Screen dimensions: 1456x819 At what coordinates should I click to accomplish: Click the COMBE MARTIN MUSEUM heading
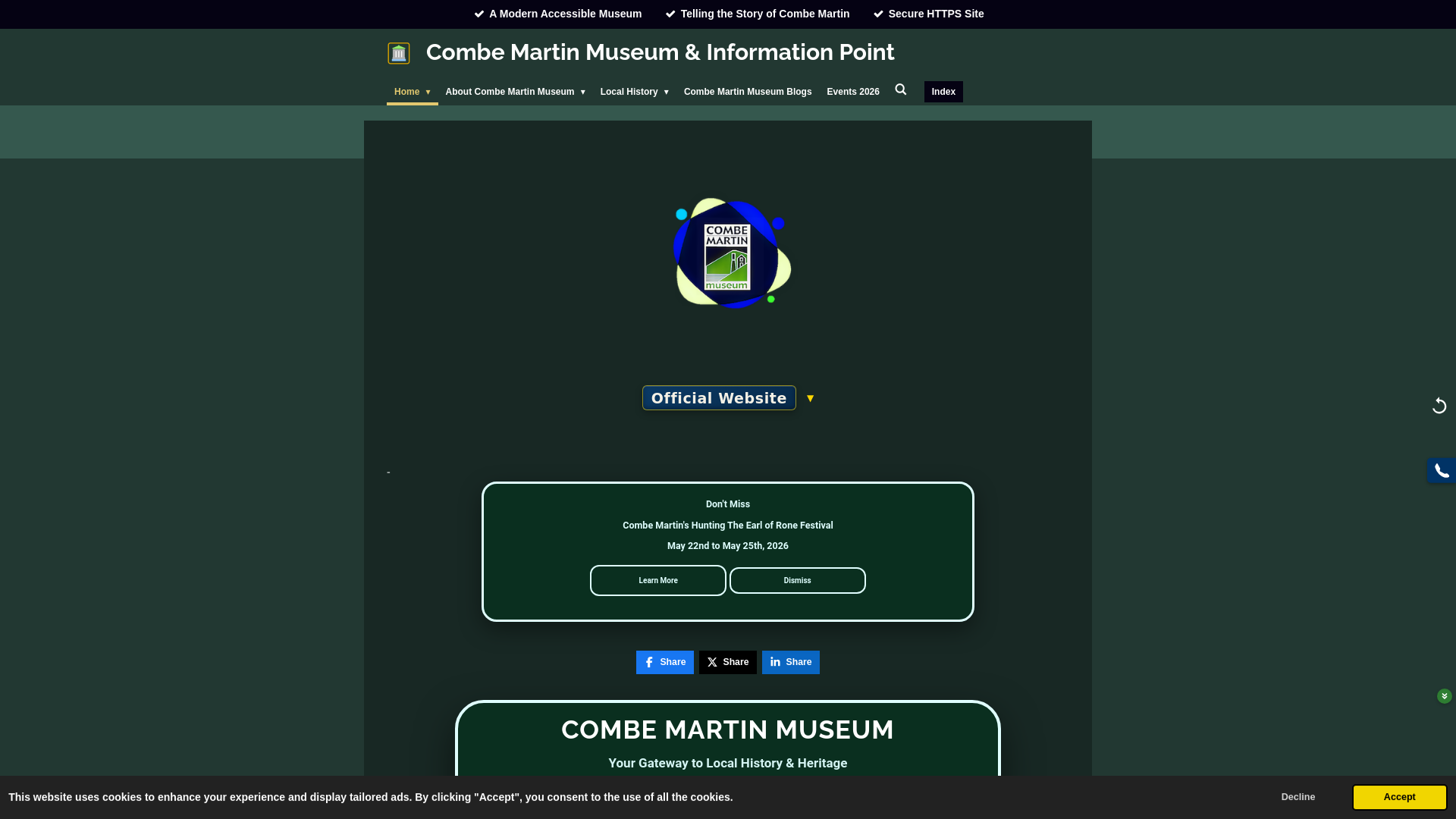coord(728,730)
